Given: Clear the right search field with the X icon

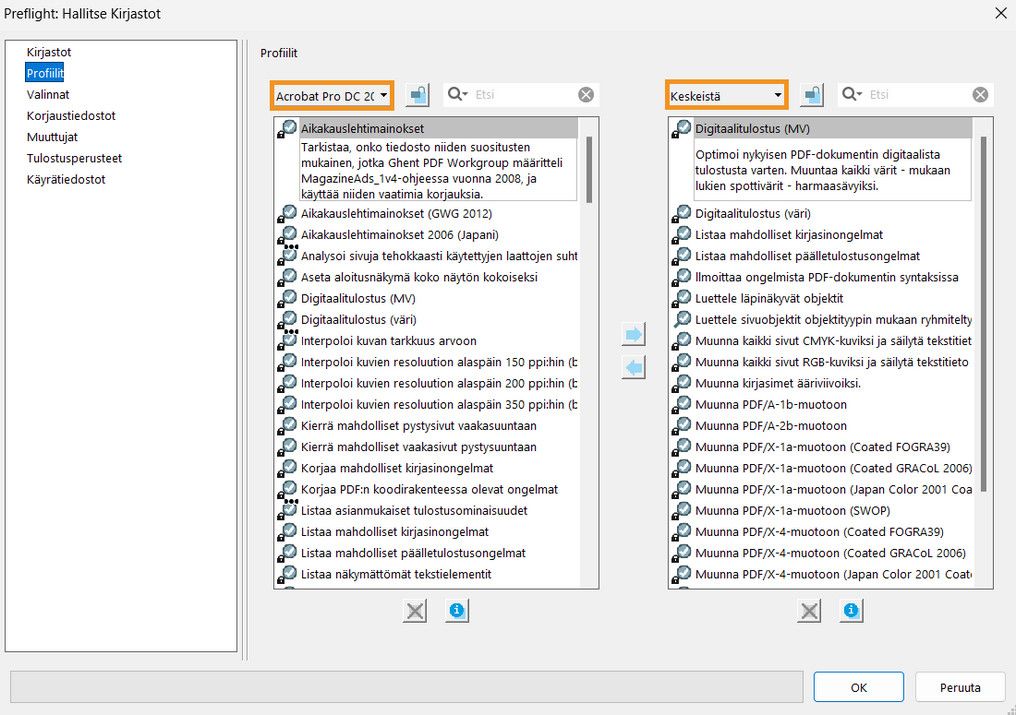Looking at the screenshot, I should coord(980,95).
